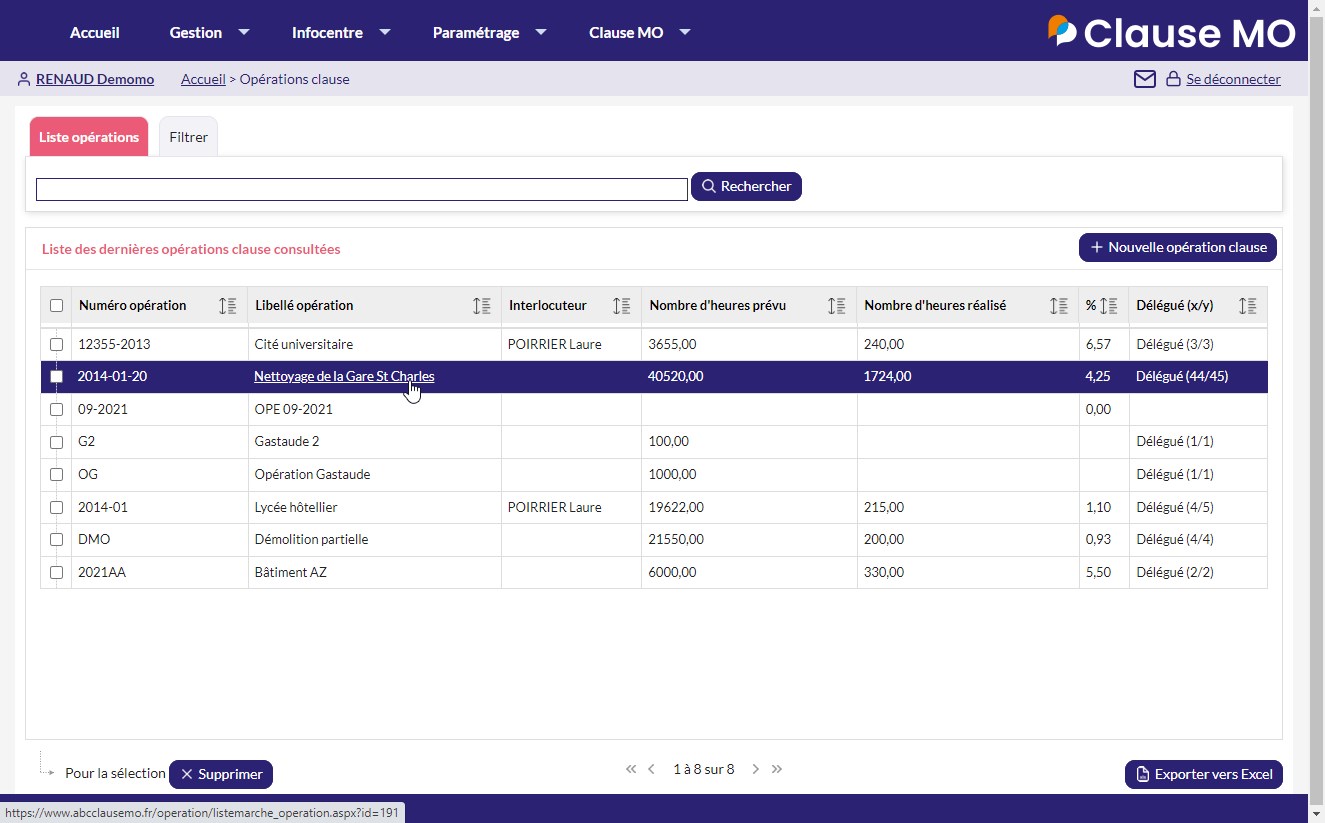
Task: Expand the Infocentre menu arrow
Action: [384, 32]
